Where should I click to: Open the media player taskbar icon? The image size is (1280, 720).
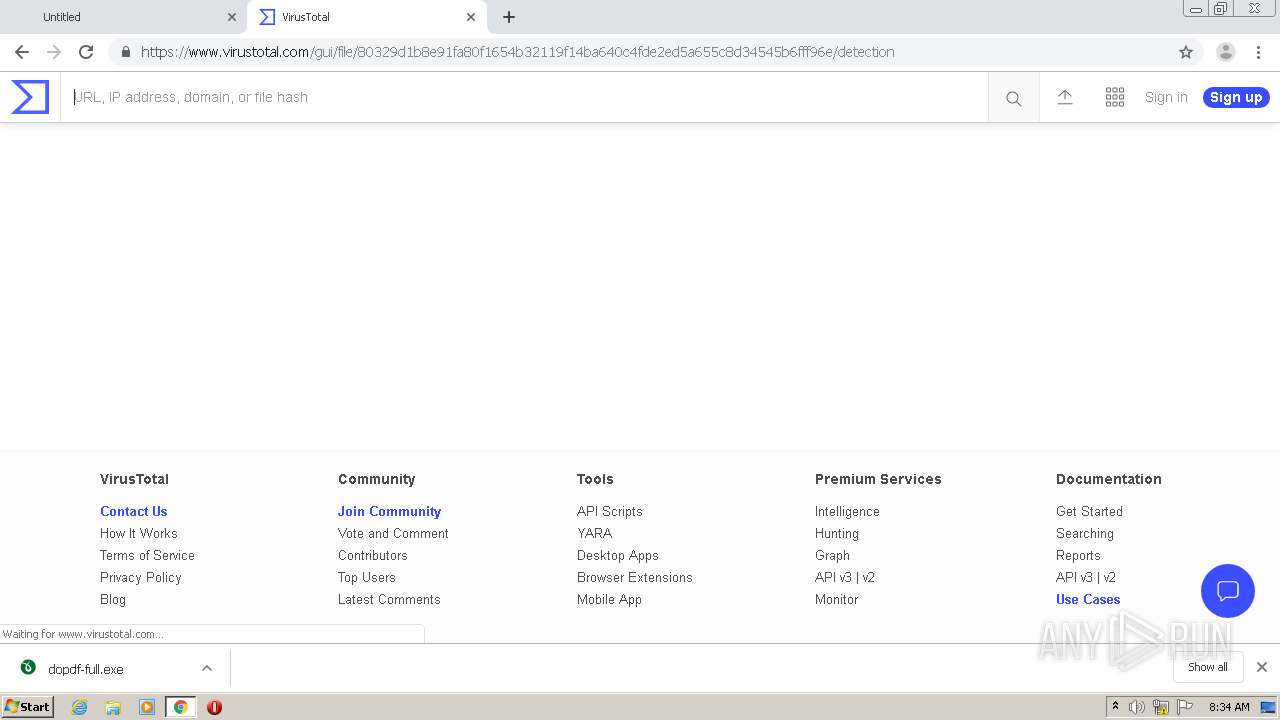(147, 707)
